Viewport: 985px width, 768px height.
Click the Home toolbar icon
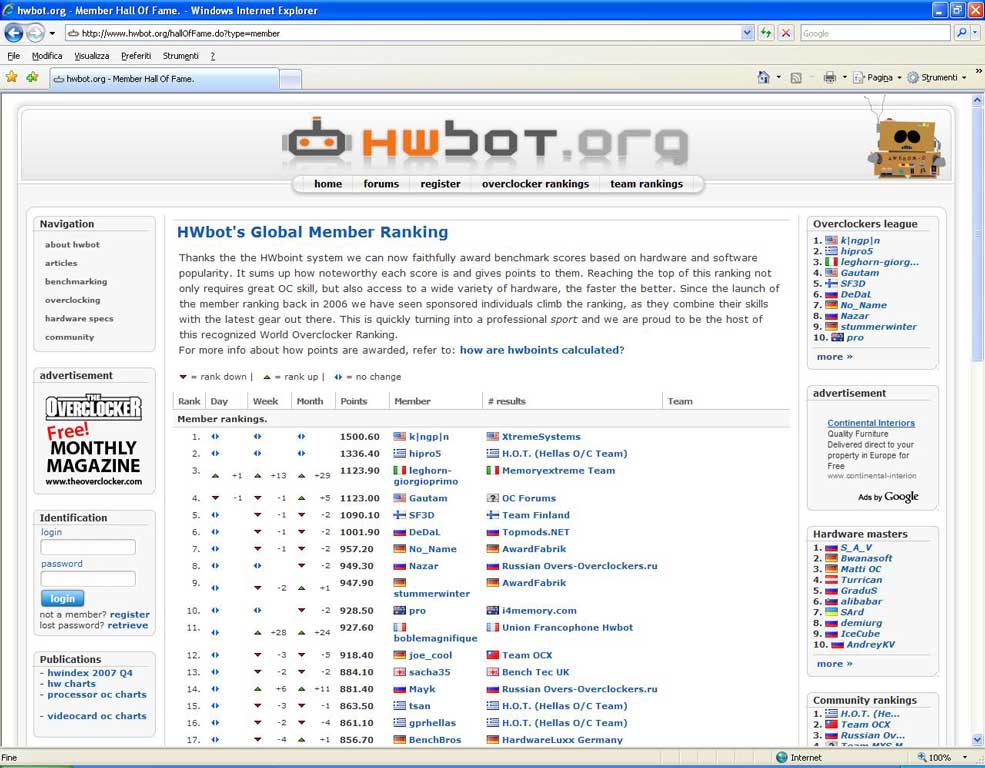tap(763, 77)
